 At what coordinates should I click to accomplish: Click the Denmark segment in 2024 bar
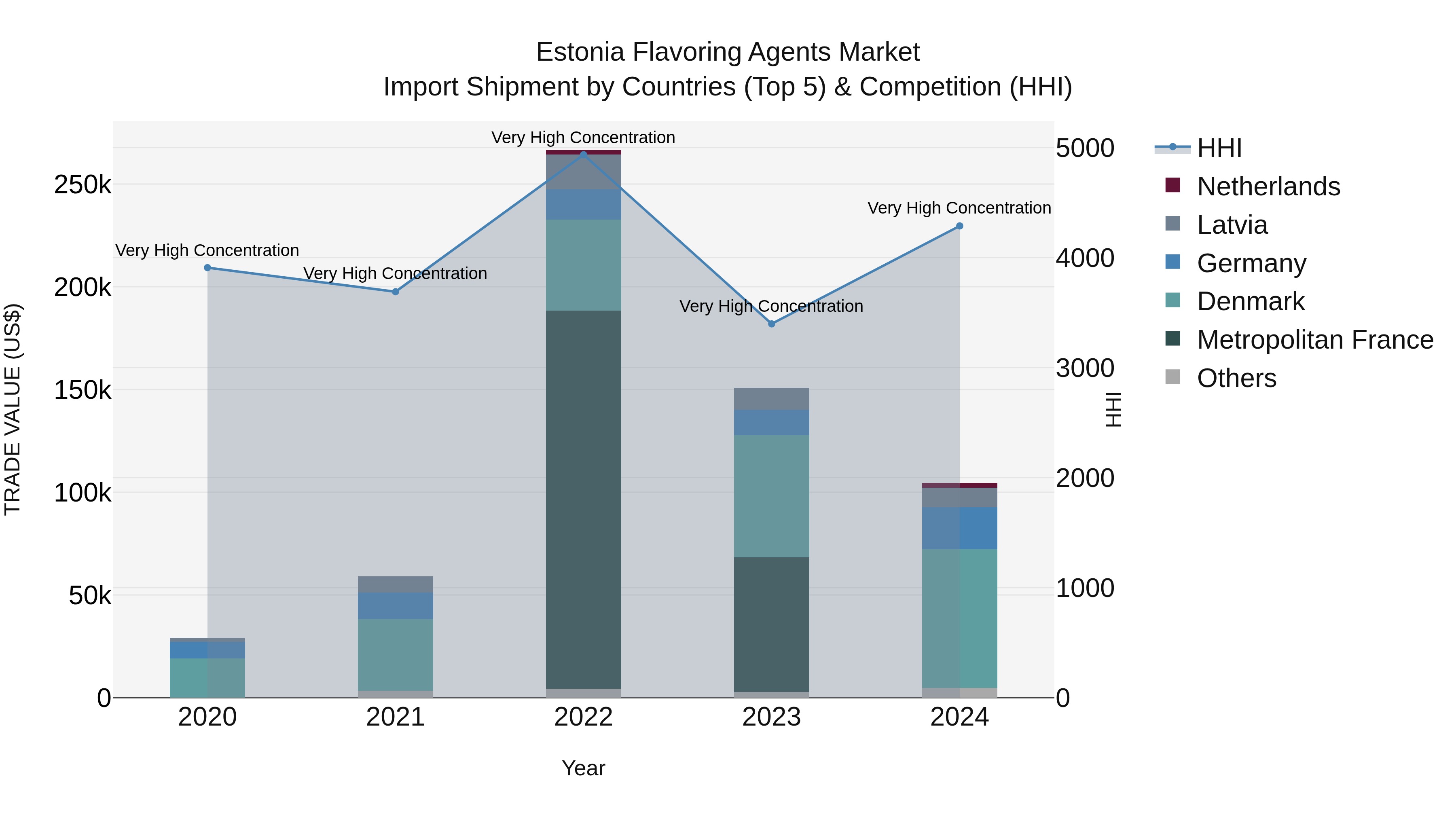coord(960,619)
